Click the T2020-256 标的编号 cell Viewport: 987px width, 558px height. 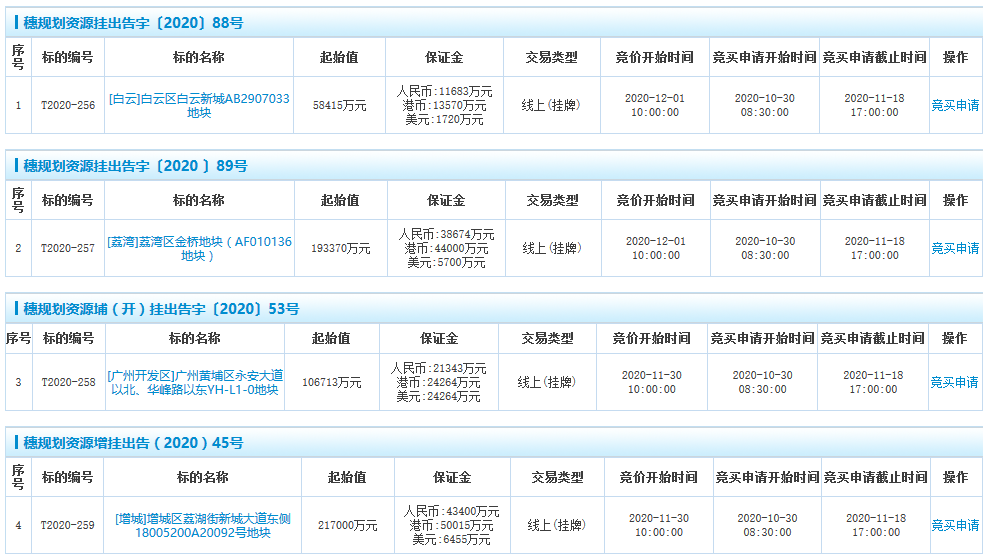(68, 105)
